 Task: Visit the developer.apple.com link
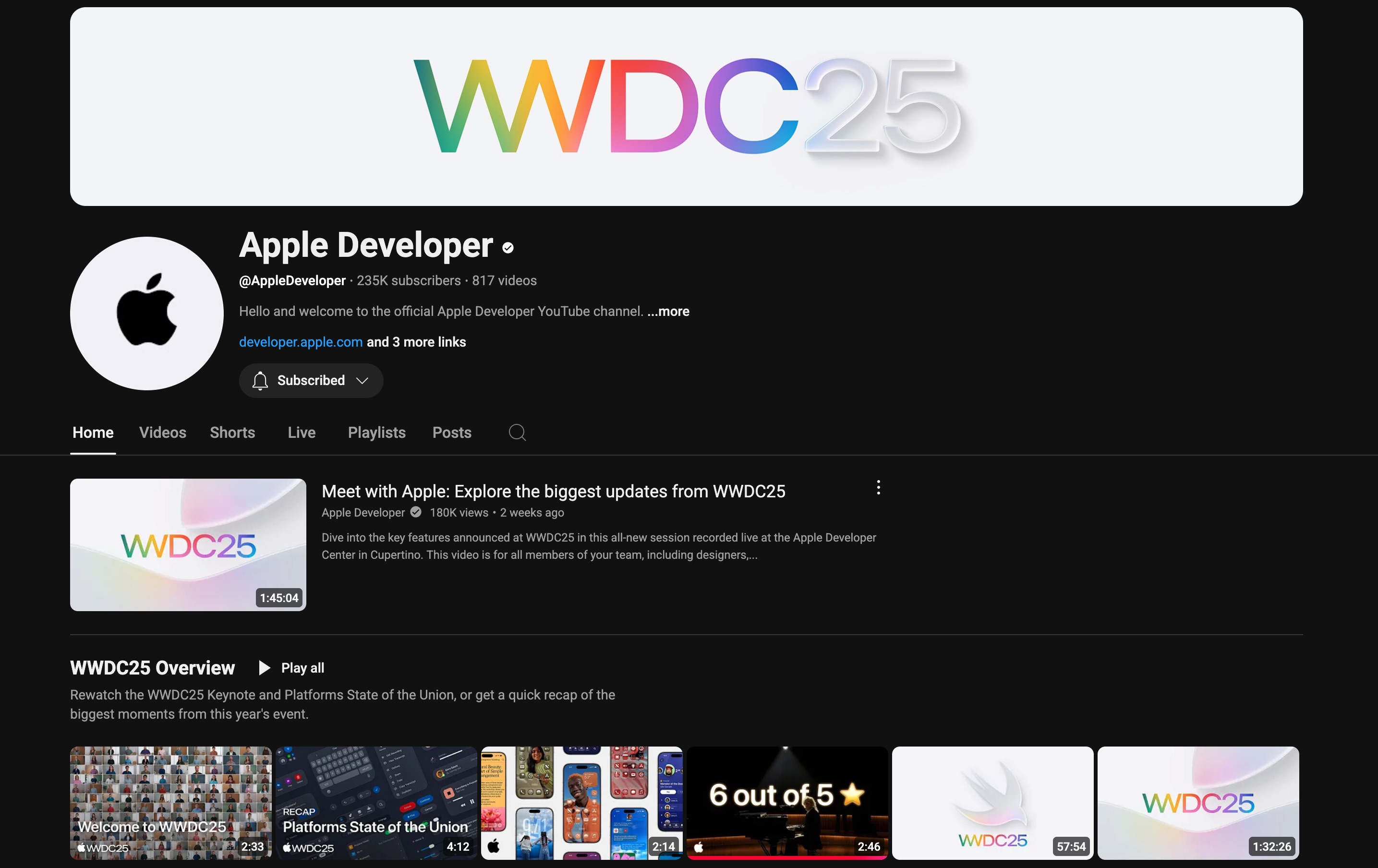click(301, 342)
